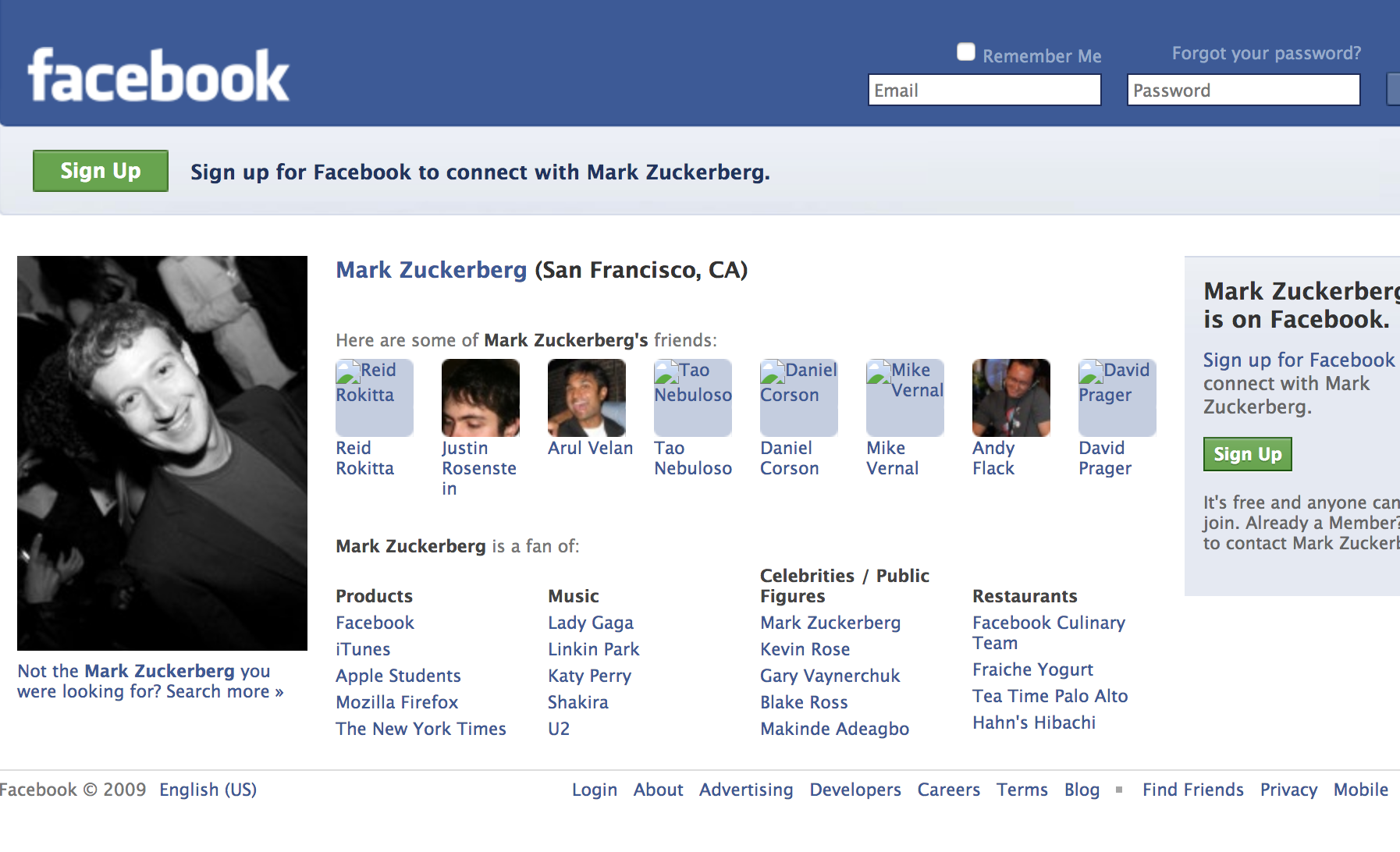Viewport: 1400px width, 852px height.
Task: Click Mike Vernal's broken image placeholder
Action: [904, 397]
